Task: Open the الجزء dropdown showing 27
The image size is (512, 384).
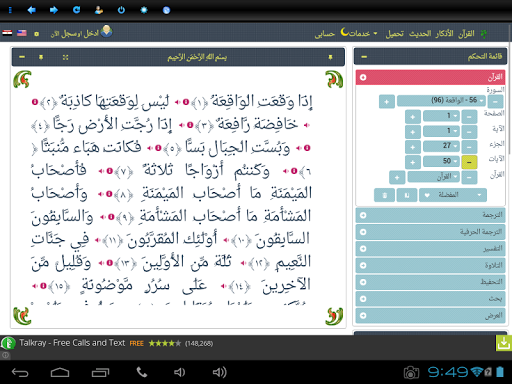Action: (442, 146)
